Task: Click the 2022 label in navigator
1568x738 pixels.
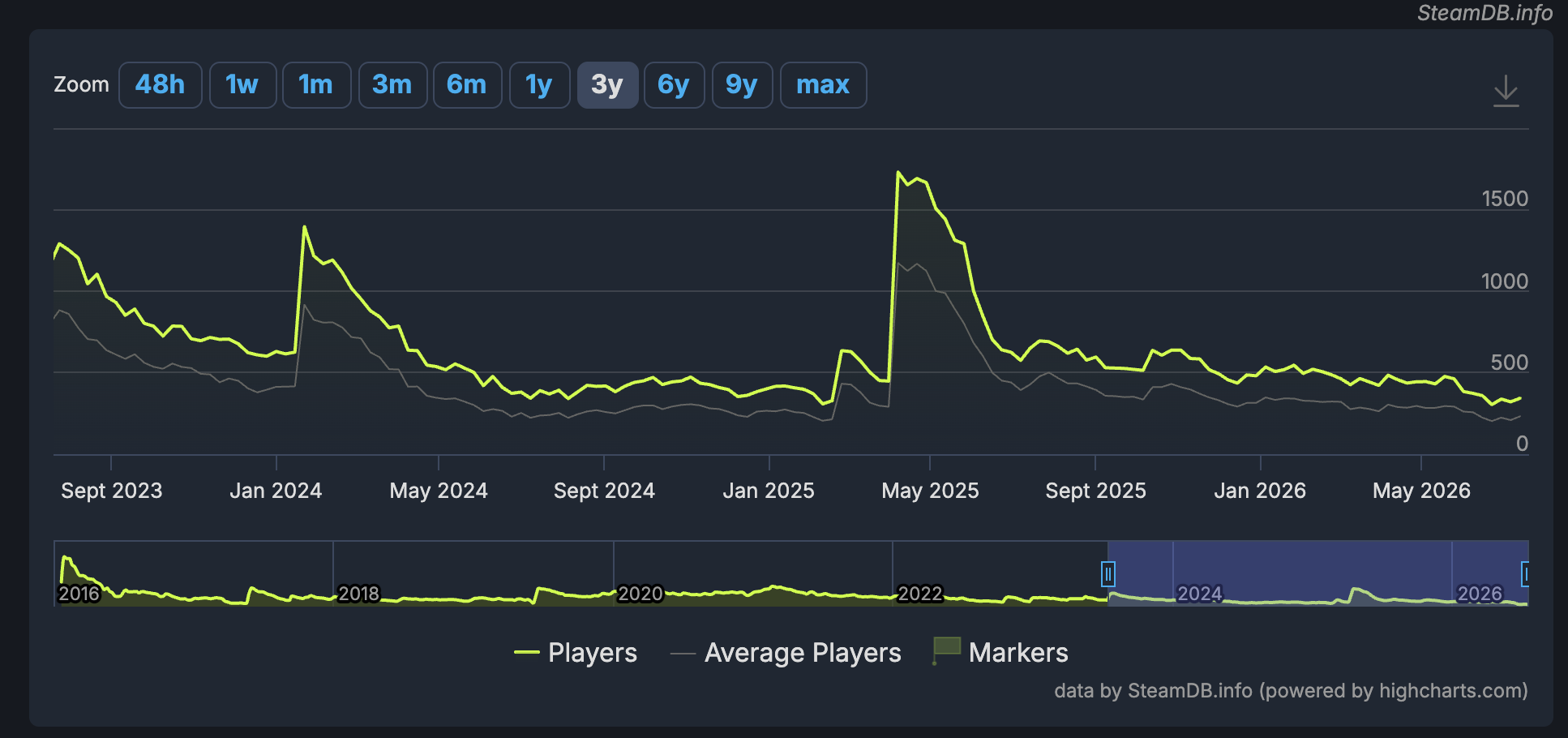Action: click(920, 594)
